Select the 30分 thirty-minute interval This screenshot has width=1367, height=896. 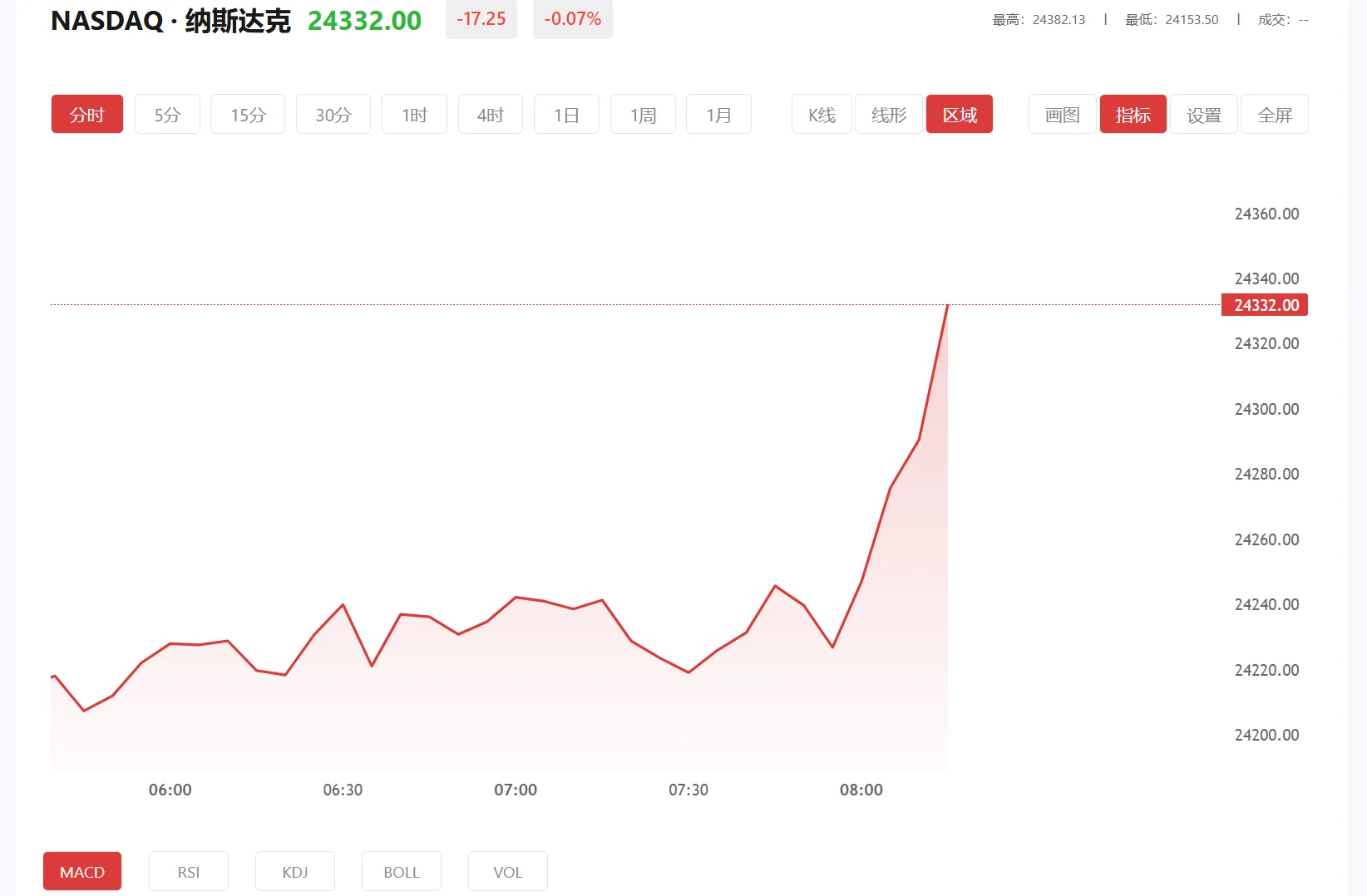tap(333, 114)
